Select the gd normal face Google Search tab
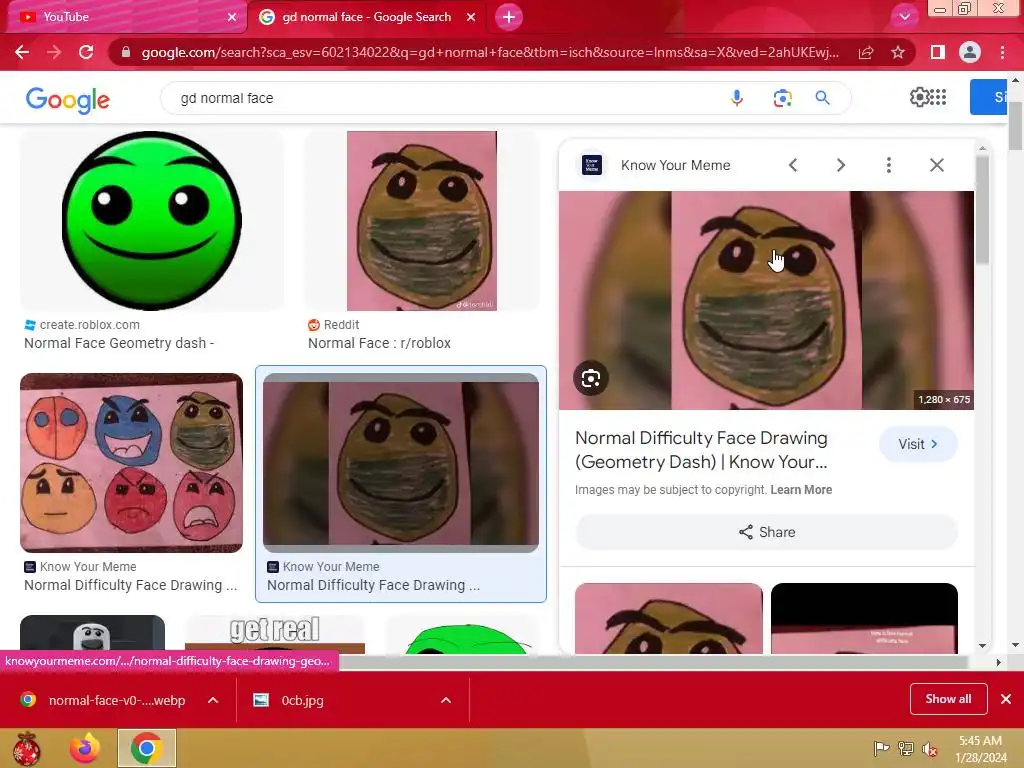Image resolution: width=1024 pixels, height=768 pixels. coord(367,17)
